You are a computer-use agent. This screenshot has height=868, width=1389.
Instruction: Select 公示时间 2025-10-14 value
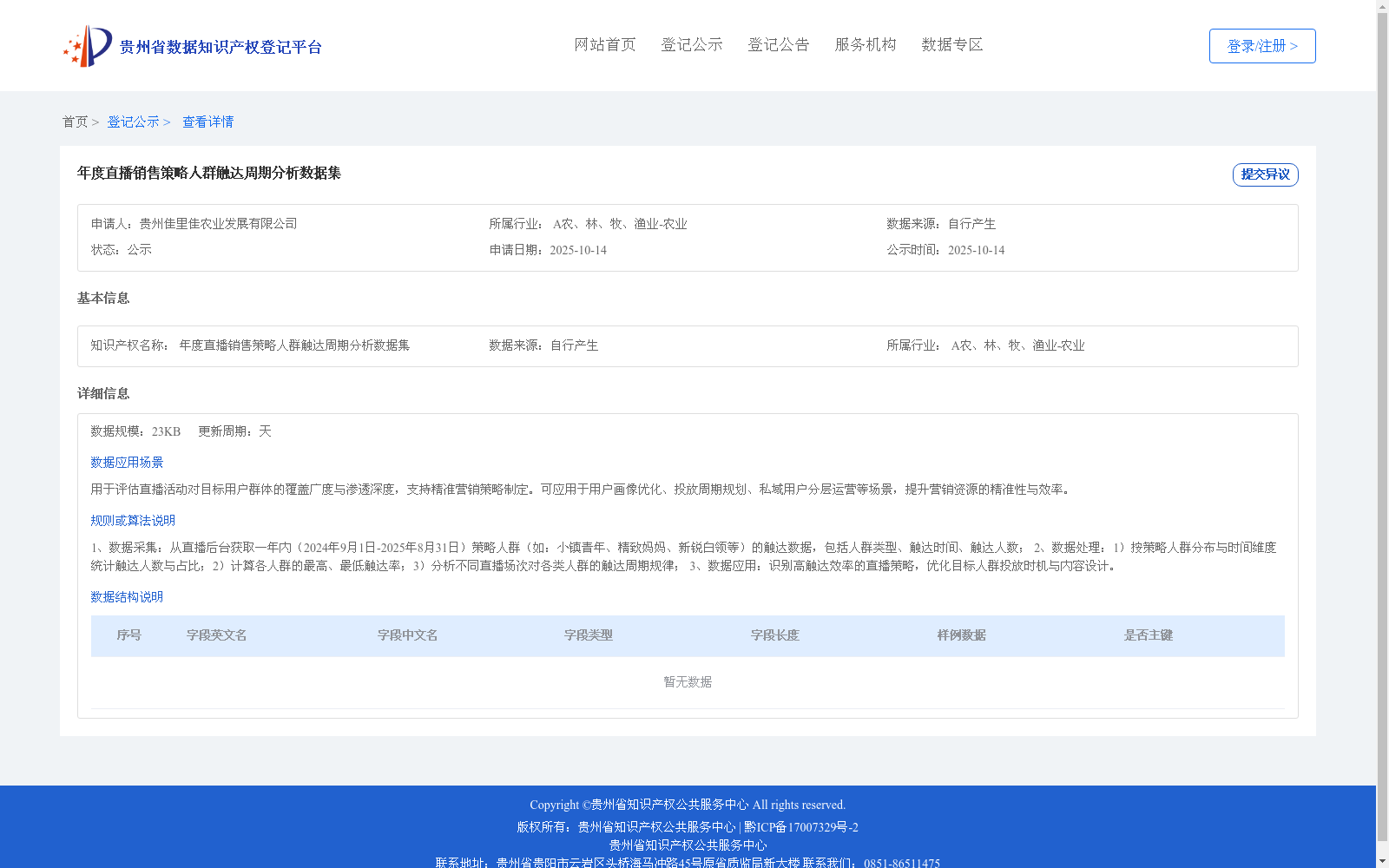point(976,250)
